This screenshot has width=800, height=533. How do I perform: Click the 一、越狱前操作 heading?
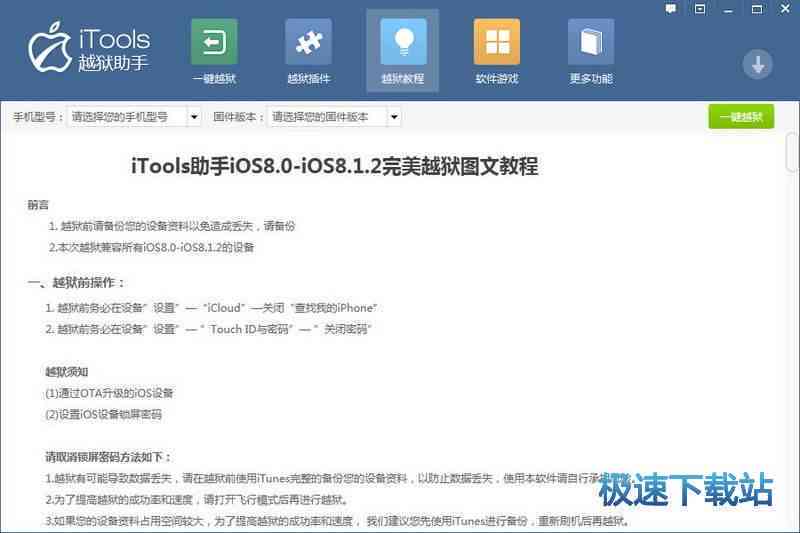coord(76,283)
